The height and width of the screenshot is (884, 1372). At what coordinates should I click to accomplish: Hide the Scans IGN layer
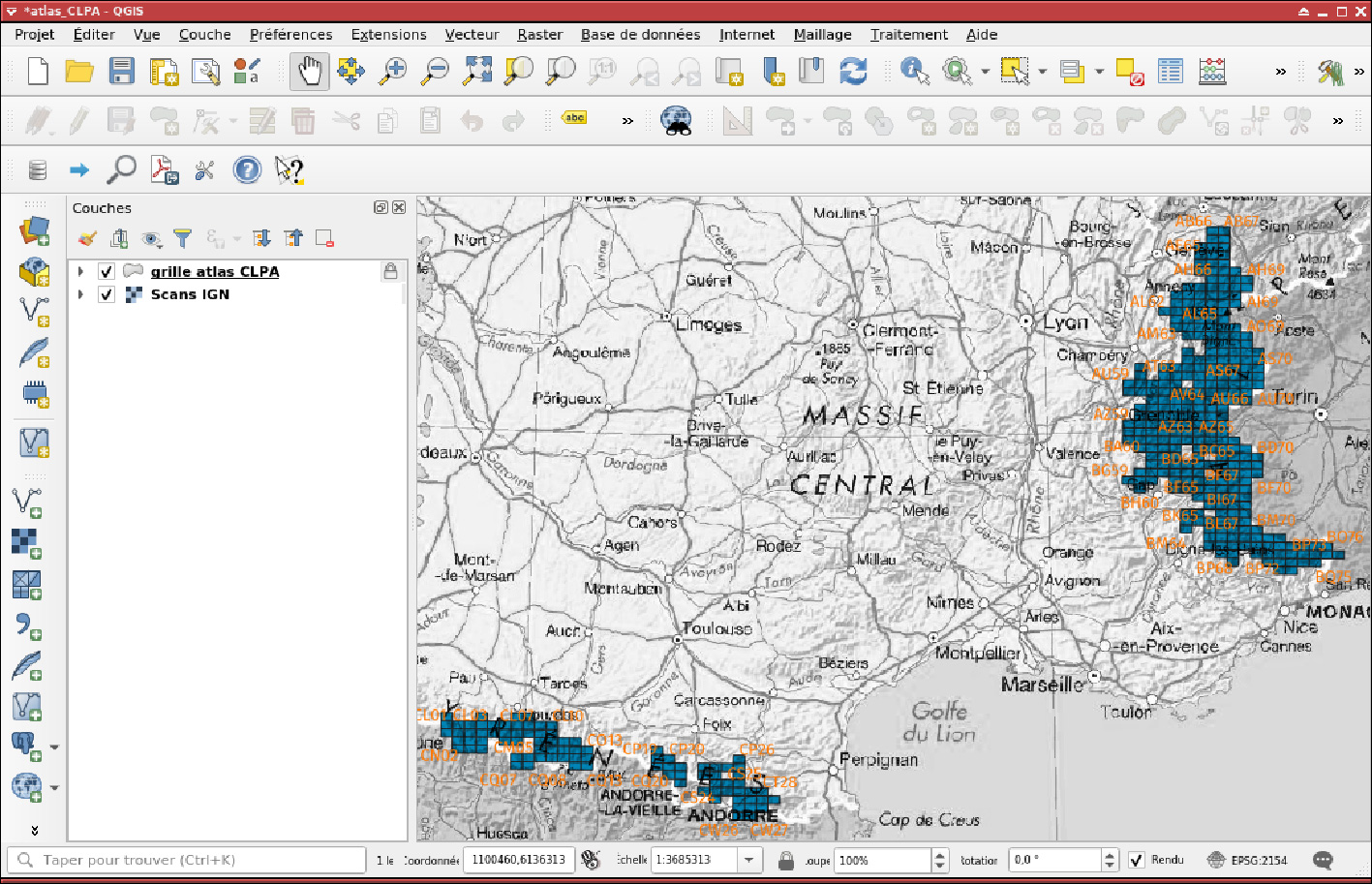click(107, 294)
